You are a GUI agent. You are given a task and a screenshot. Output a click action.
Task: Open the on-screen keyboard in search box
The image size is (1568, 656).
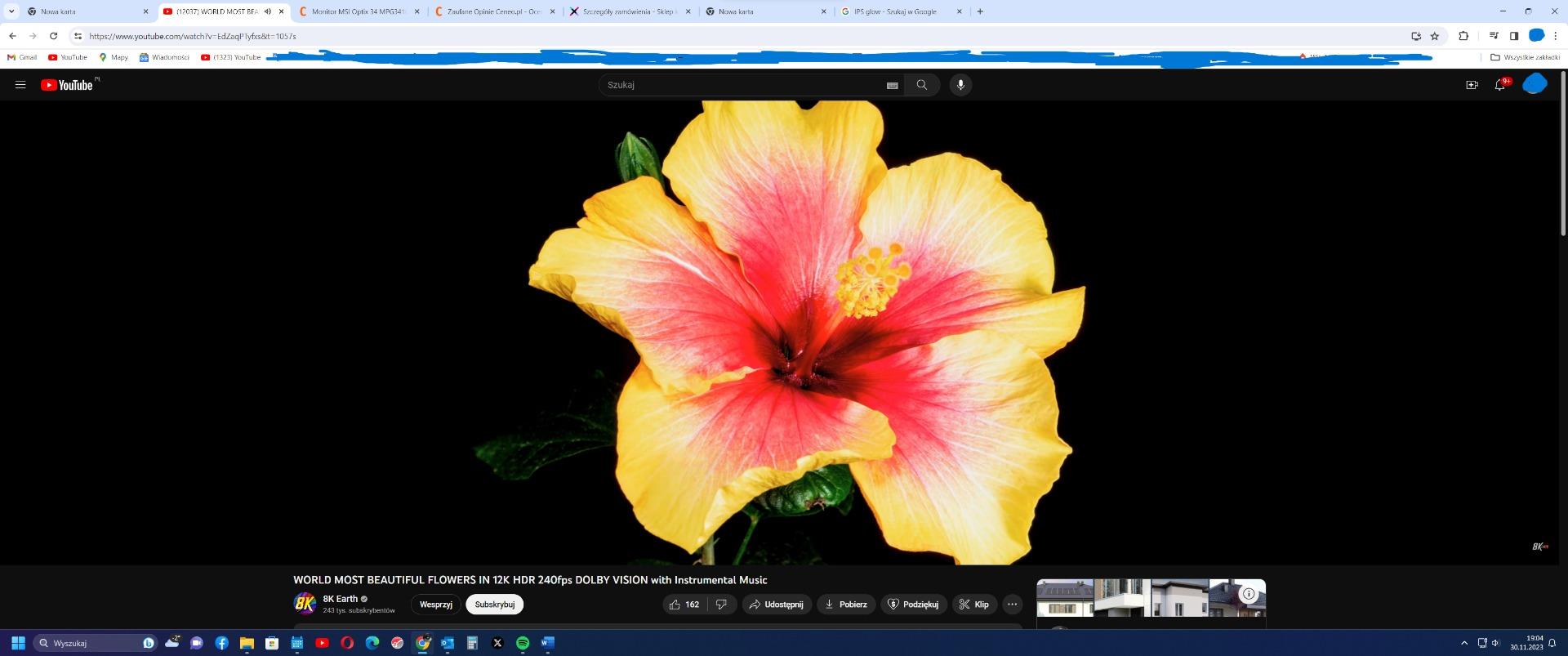pyautogui.click(x=892, y=85)
